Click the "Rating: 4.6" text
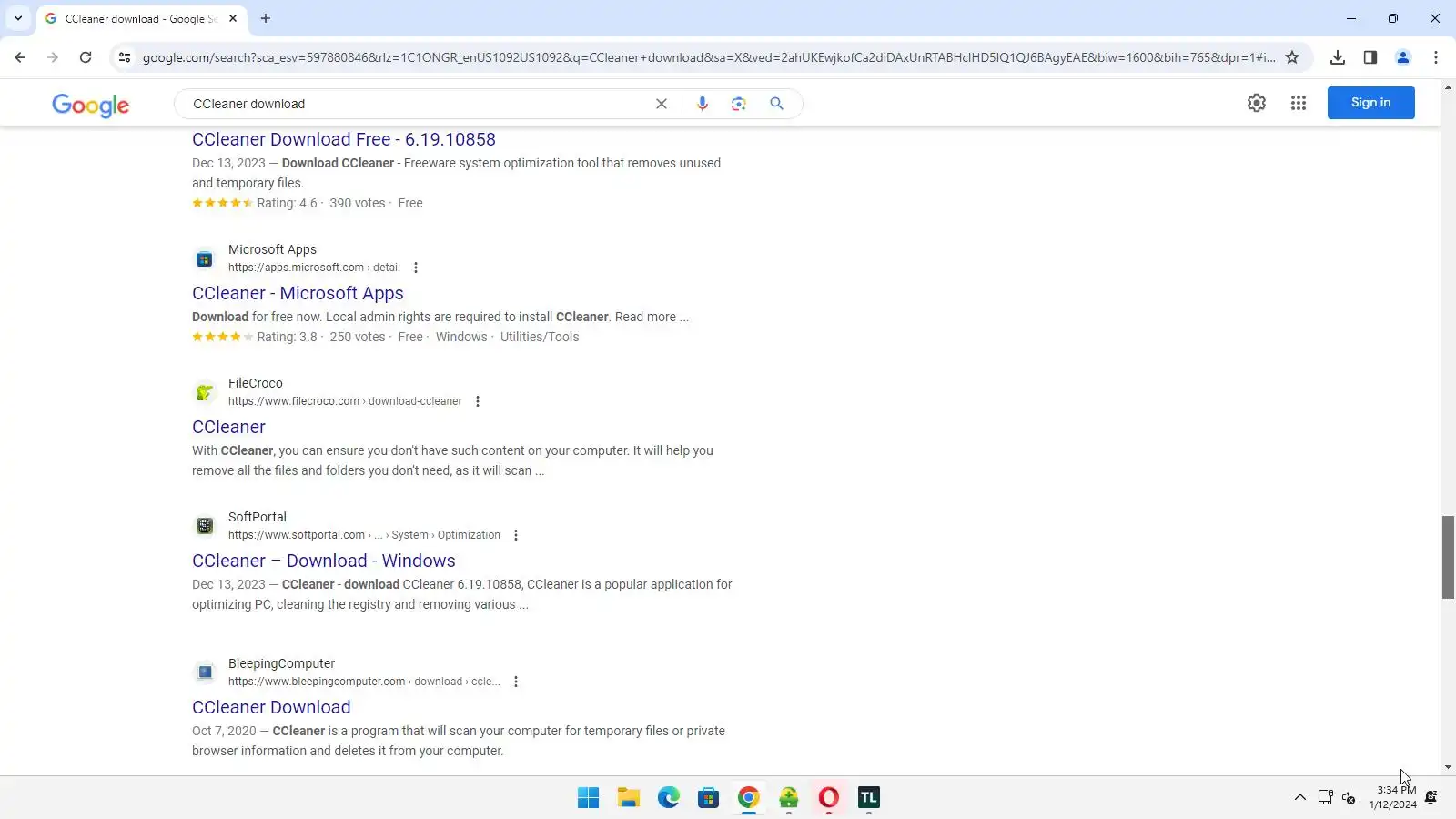The width and height of the screenshot is (1456, 819). pyautogui.click(x=287, y=203)
